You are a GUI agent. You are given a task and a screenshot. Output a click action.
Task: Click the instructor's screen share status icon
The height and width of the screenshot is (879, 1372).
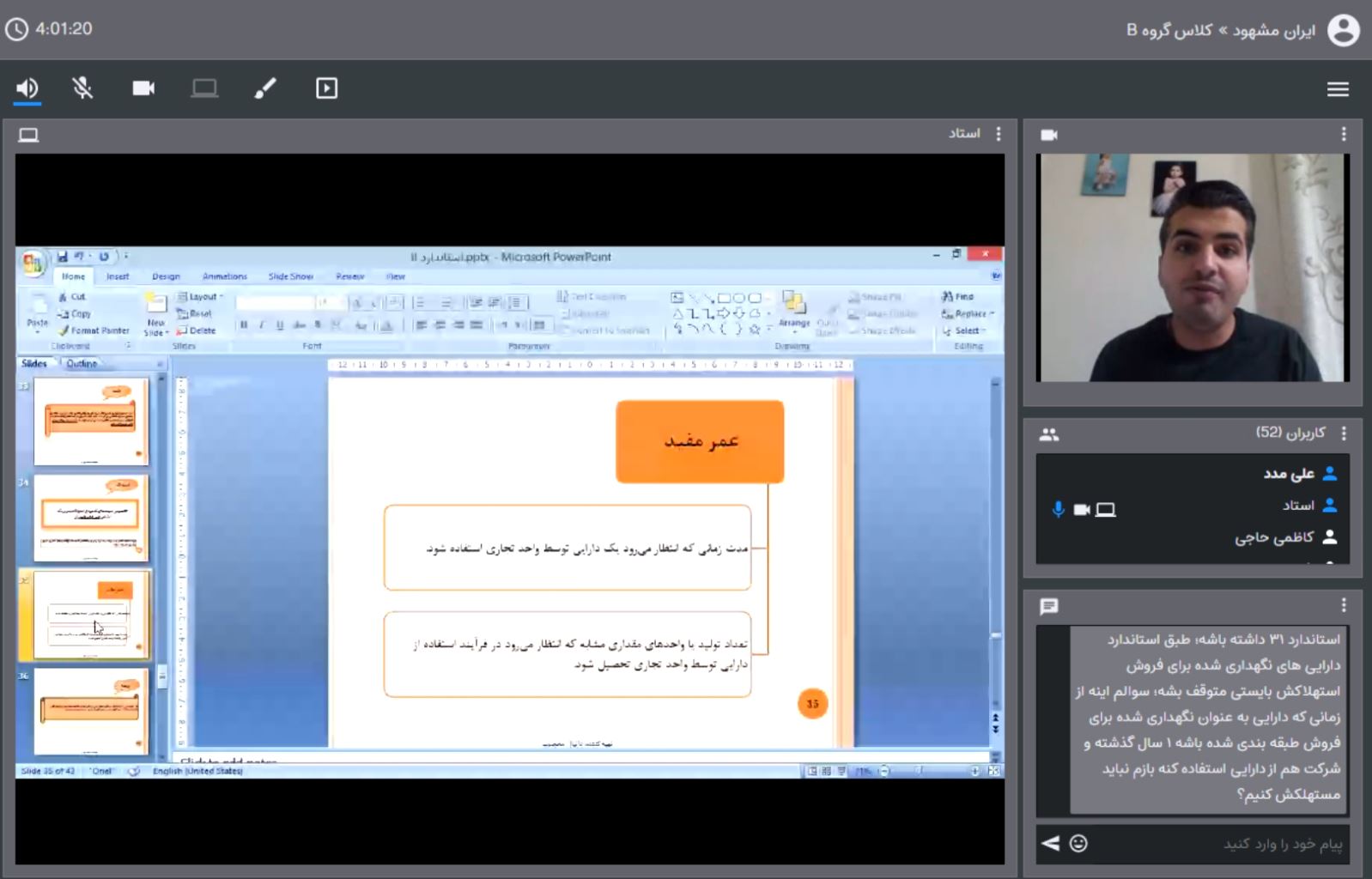tap(1106, 510)
